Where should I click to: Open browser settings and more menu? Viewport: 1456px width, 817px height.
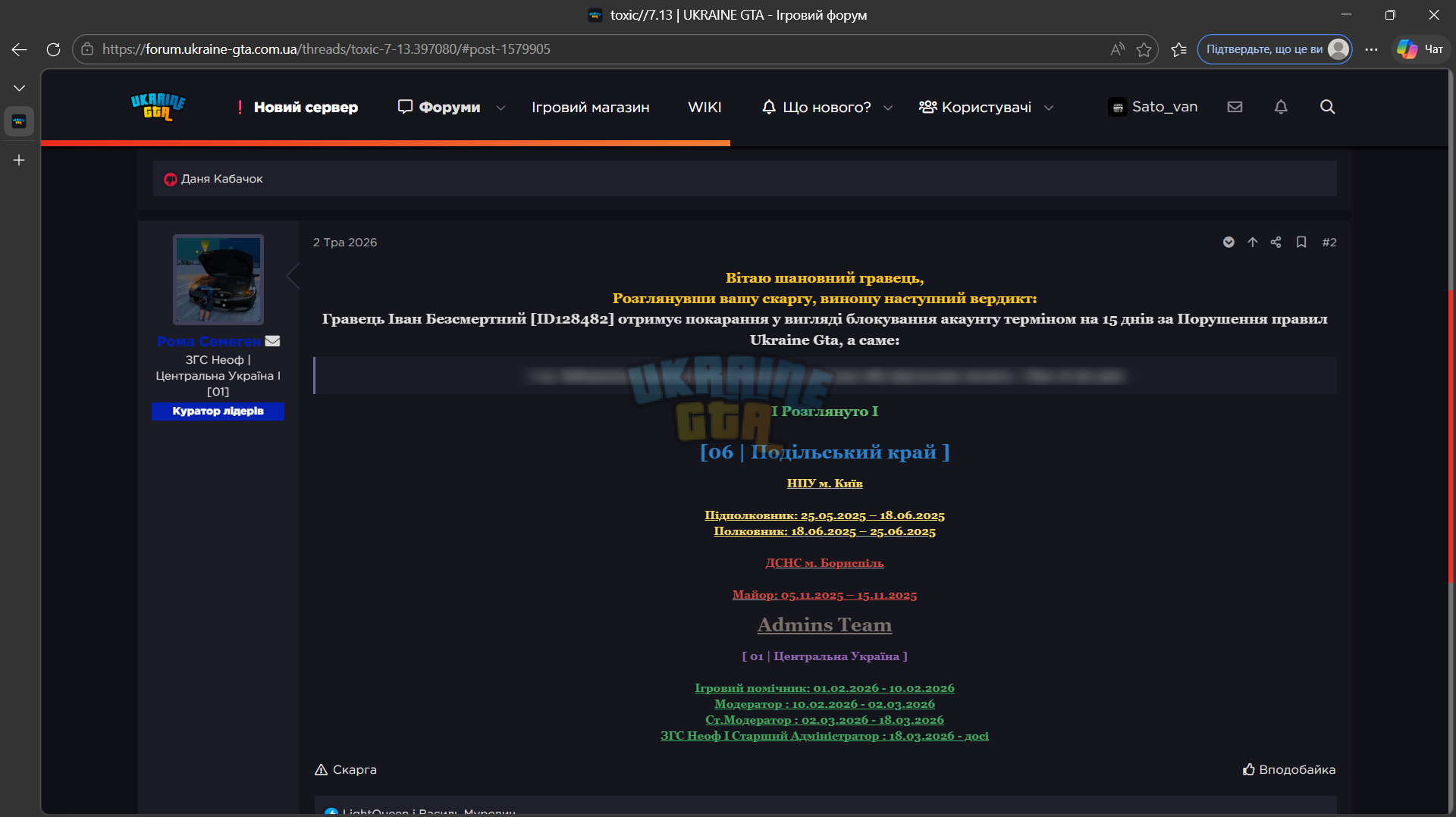tap(1371, 49)
